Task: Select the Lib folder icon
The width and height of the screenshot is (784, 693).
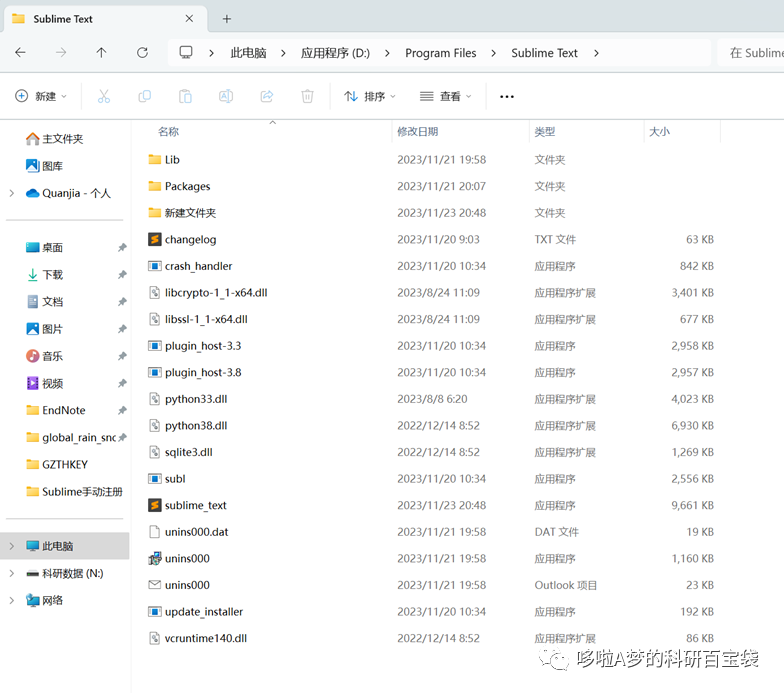Action: click(154, 160)
